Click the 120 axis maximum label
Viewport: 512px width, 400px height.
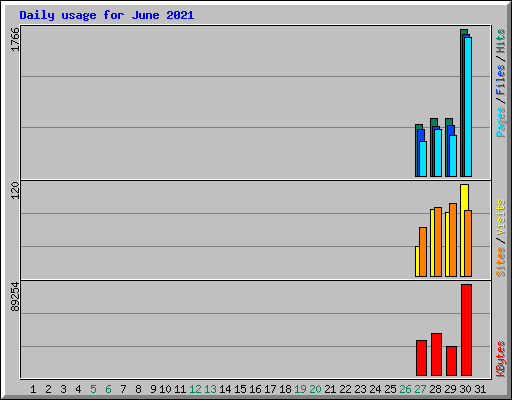pos(15,190)
